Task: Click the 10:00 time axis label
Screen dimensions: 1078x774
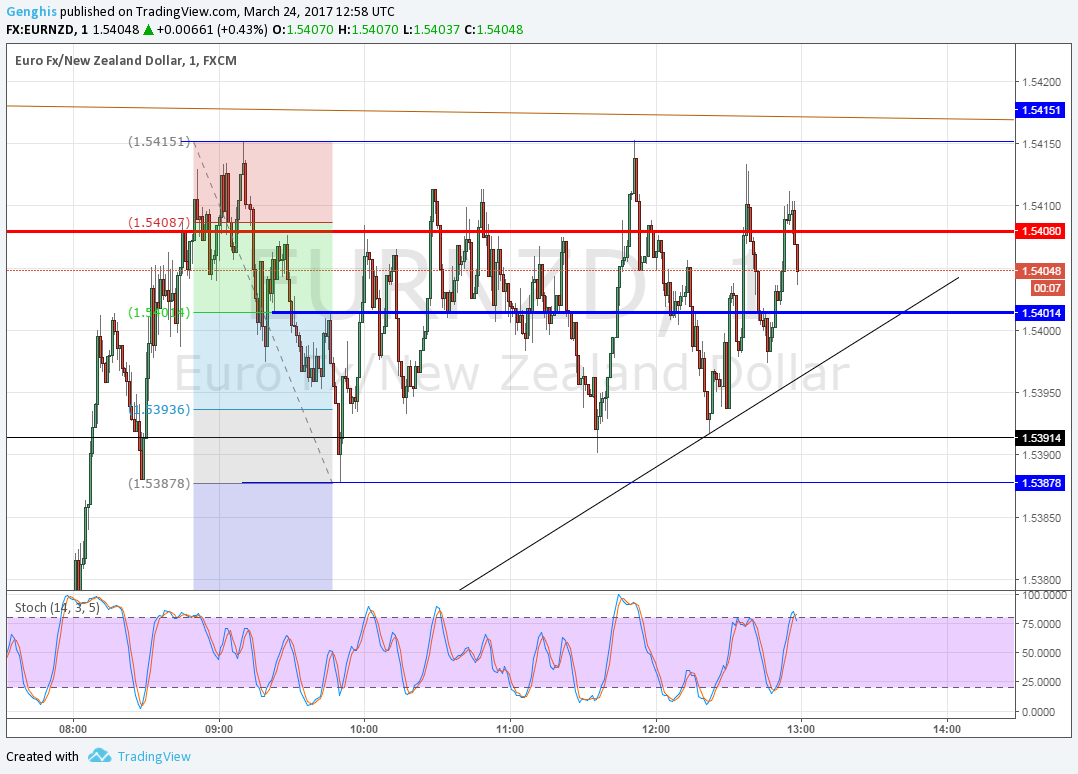Action: pos(364,729)
